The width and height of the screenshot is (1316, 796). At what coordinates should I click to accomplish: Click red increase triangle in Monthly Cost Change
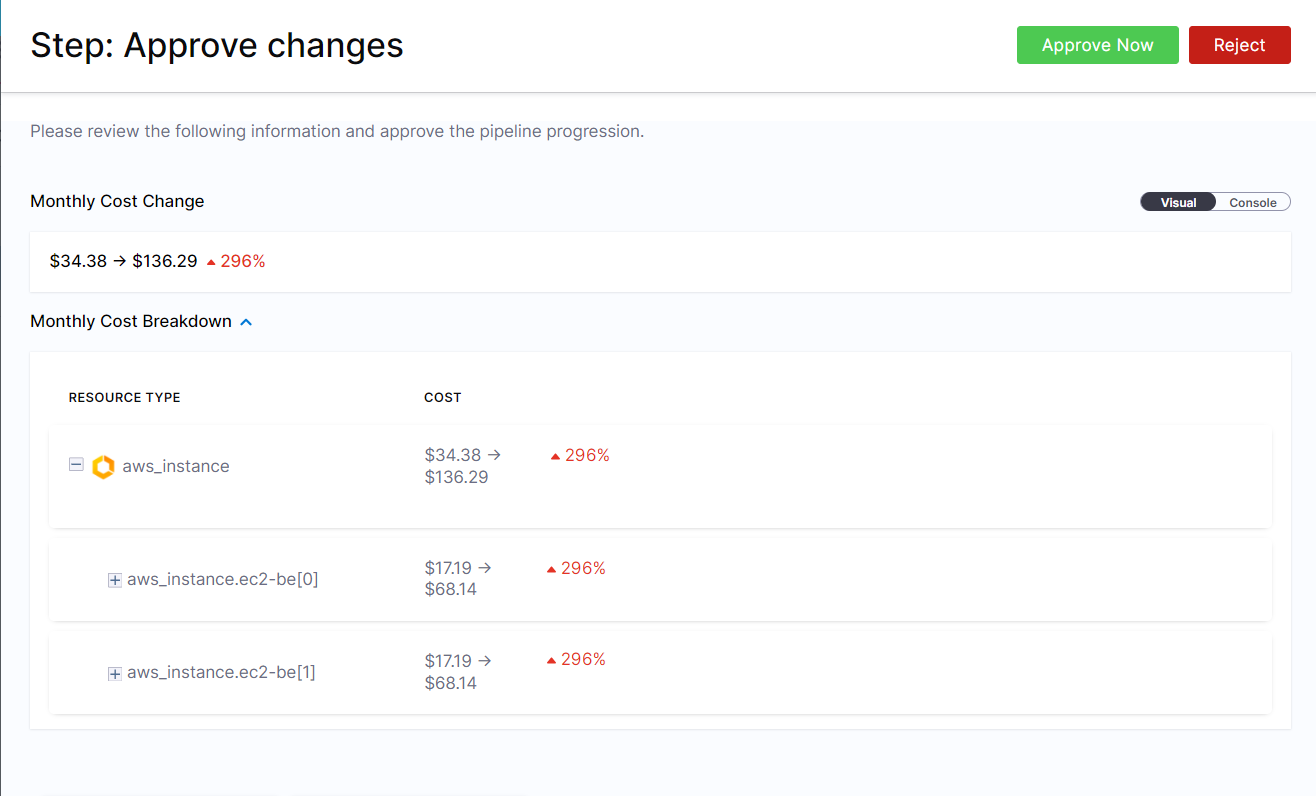point(211,262)
